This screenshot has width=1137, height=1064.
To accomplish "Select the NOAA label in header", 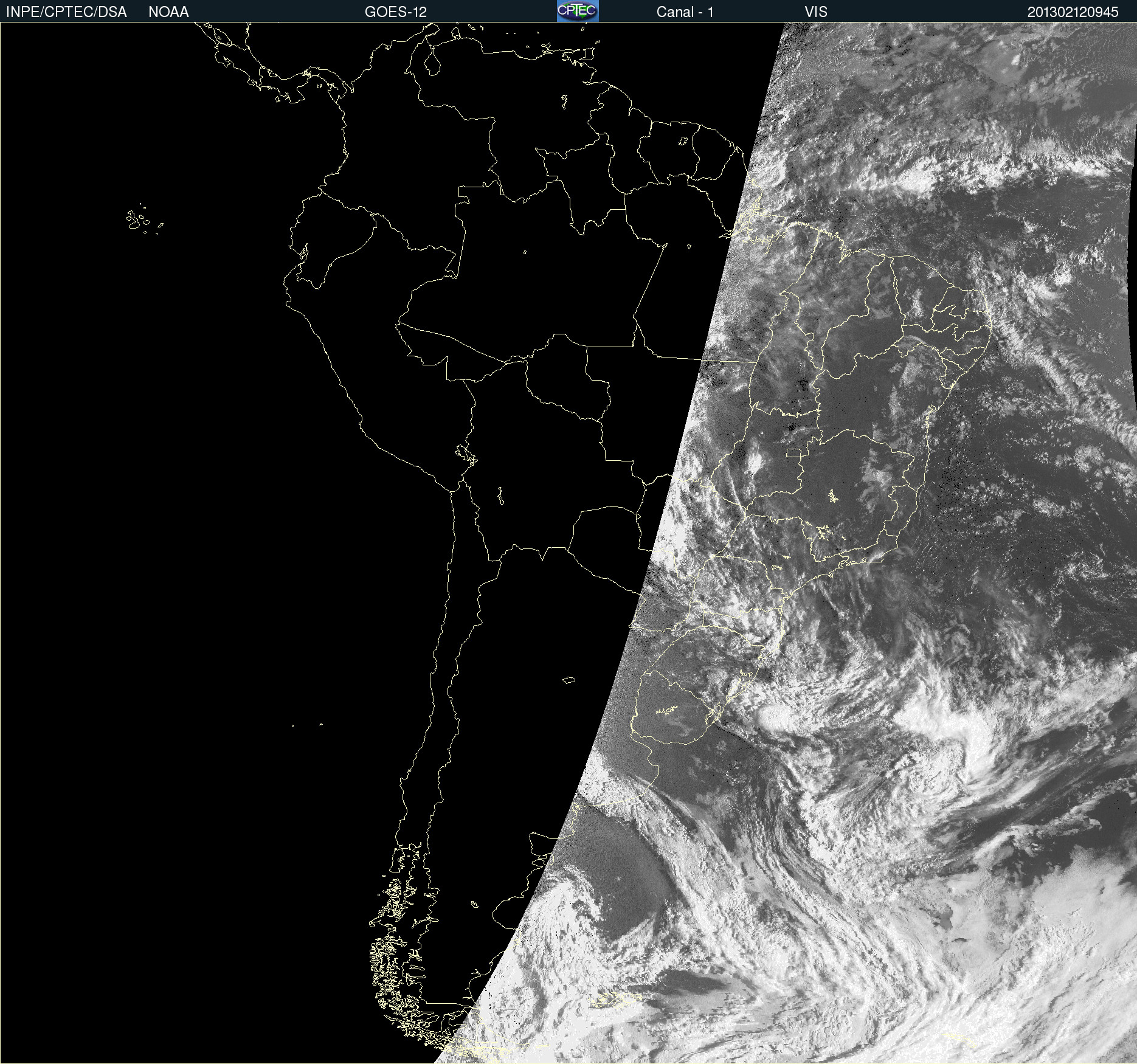I will click(x=168, y=12).
